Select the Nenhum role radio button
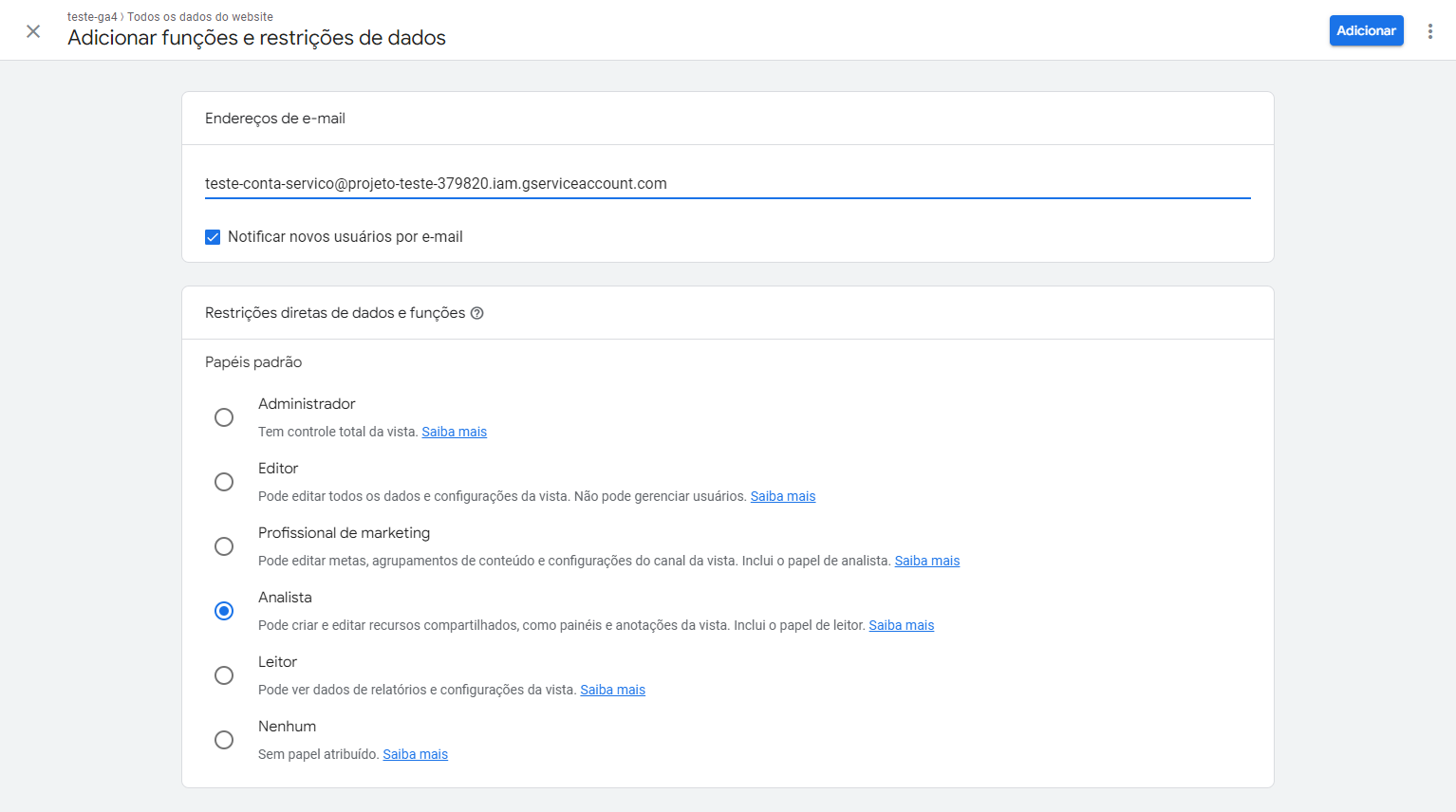 224,740
